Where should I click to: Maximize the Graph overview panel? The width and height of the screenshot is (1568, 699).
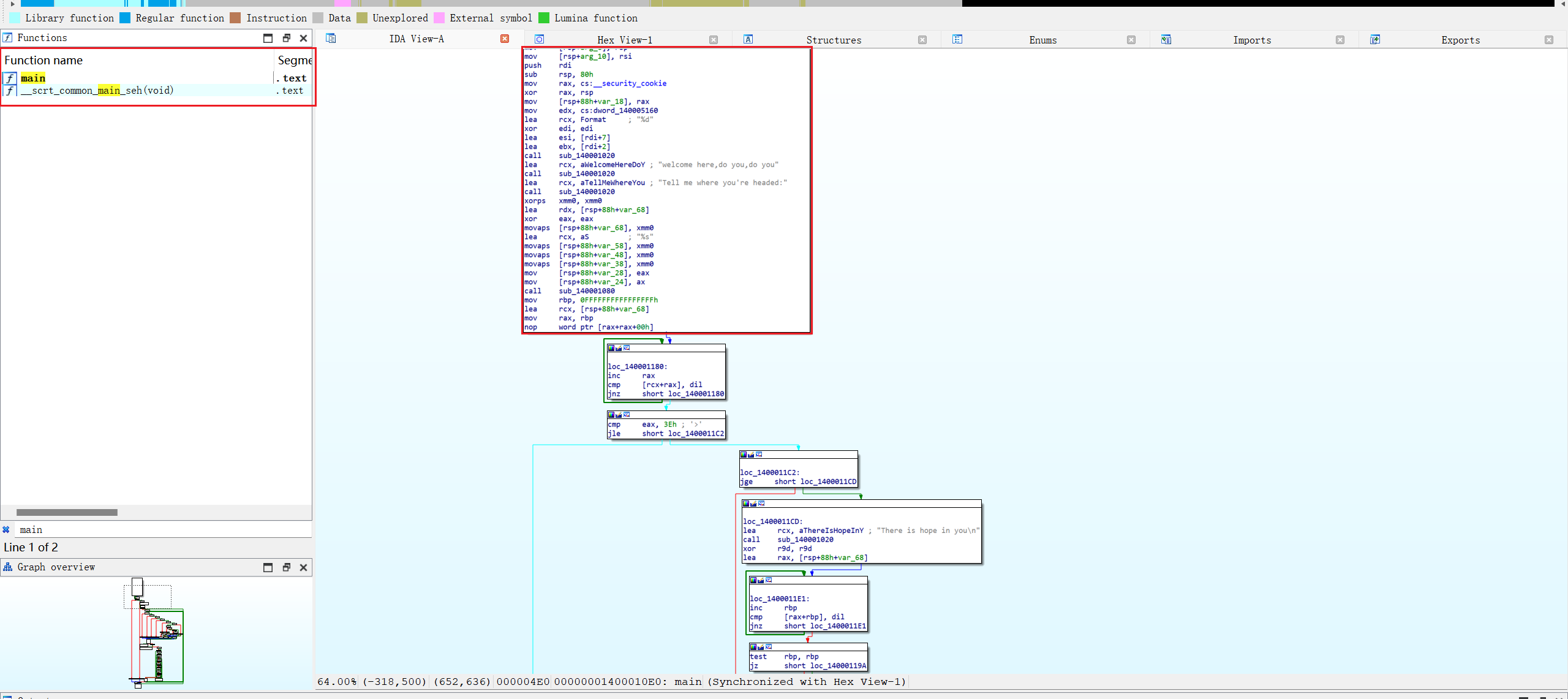268,567
